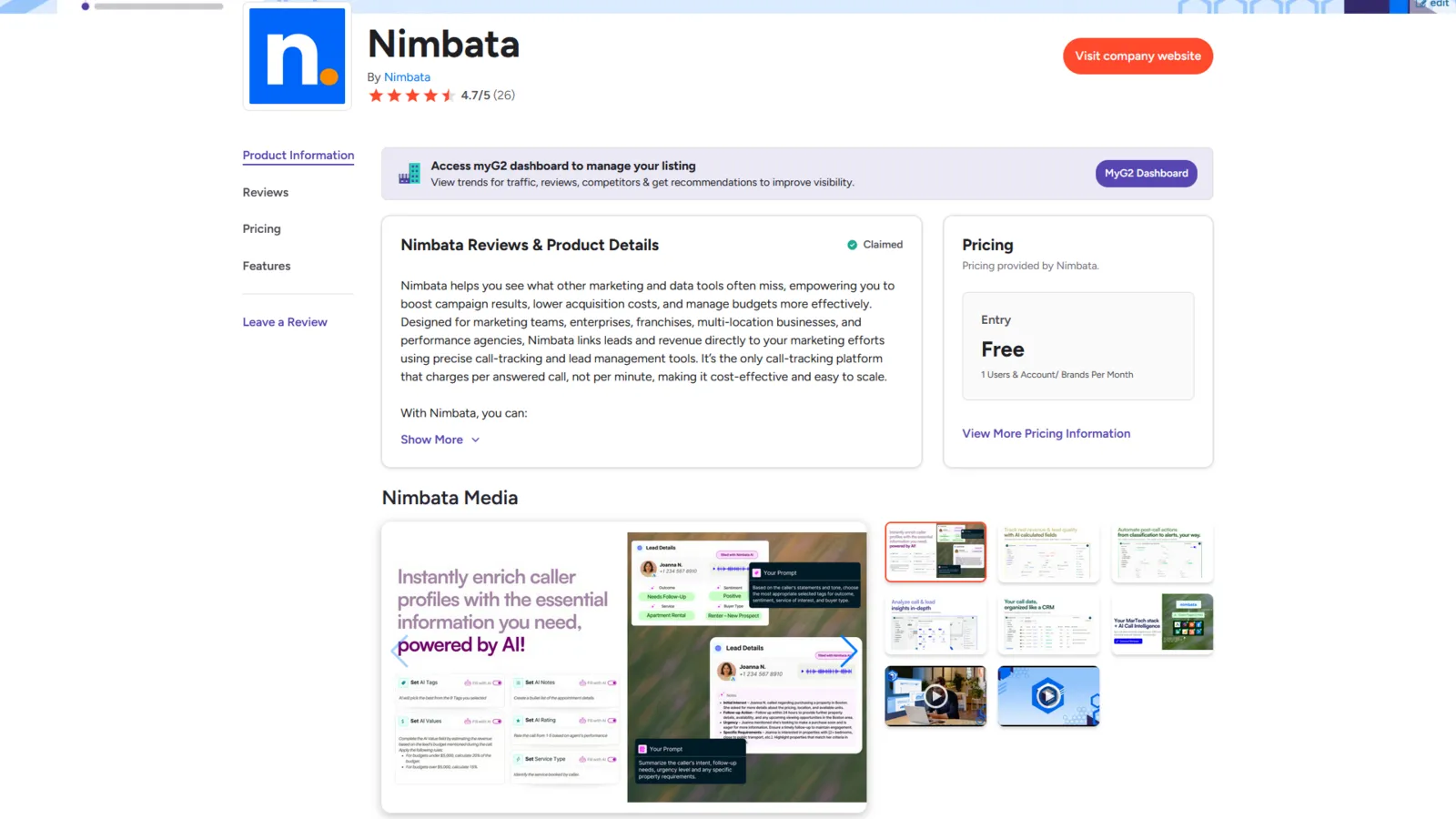Click Leave a Review link
Viewport: 1456px width, 819px height.
pyautogui.click(x=285, y=322)
